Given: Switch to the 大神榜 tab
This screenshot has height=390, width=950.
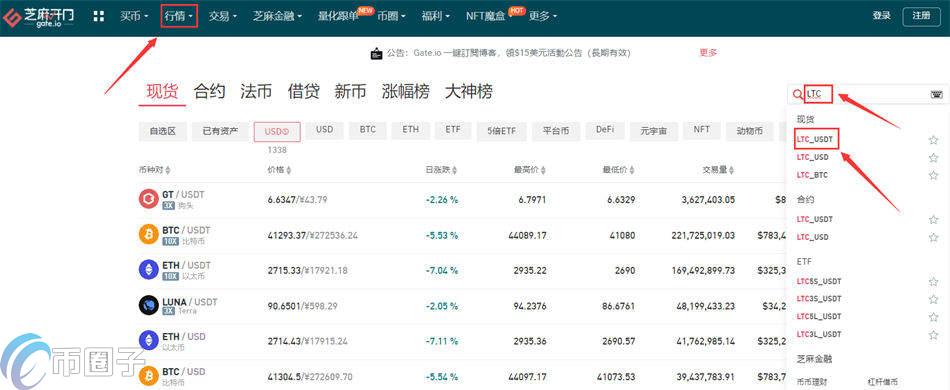Looking at the screenshot, I should tap(468, 92).
